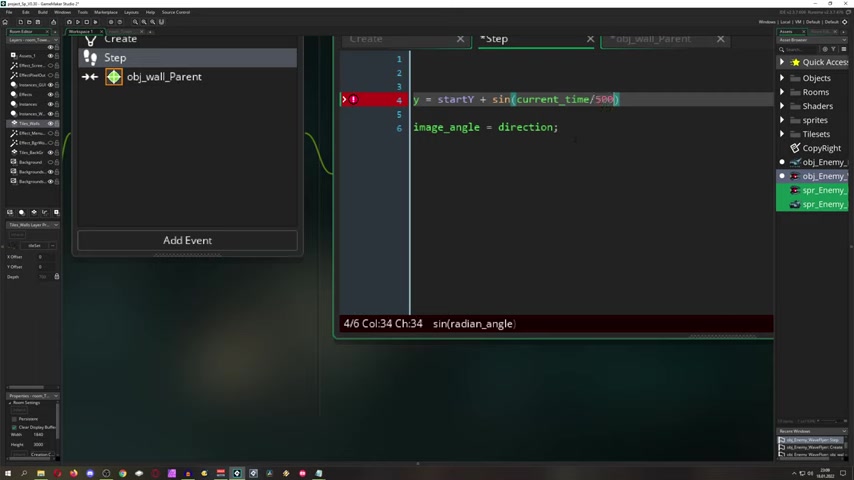Close the Step code tab

590,39
